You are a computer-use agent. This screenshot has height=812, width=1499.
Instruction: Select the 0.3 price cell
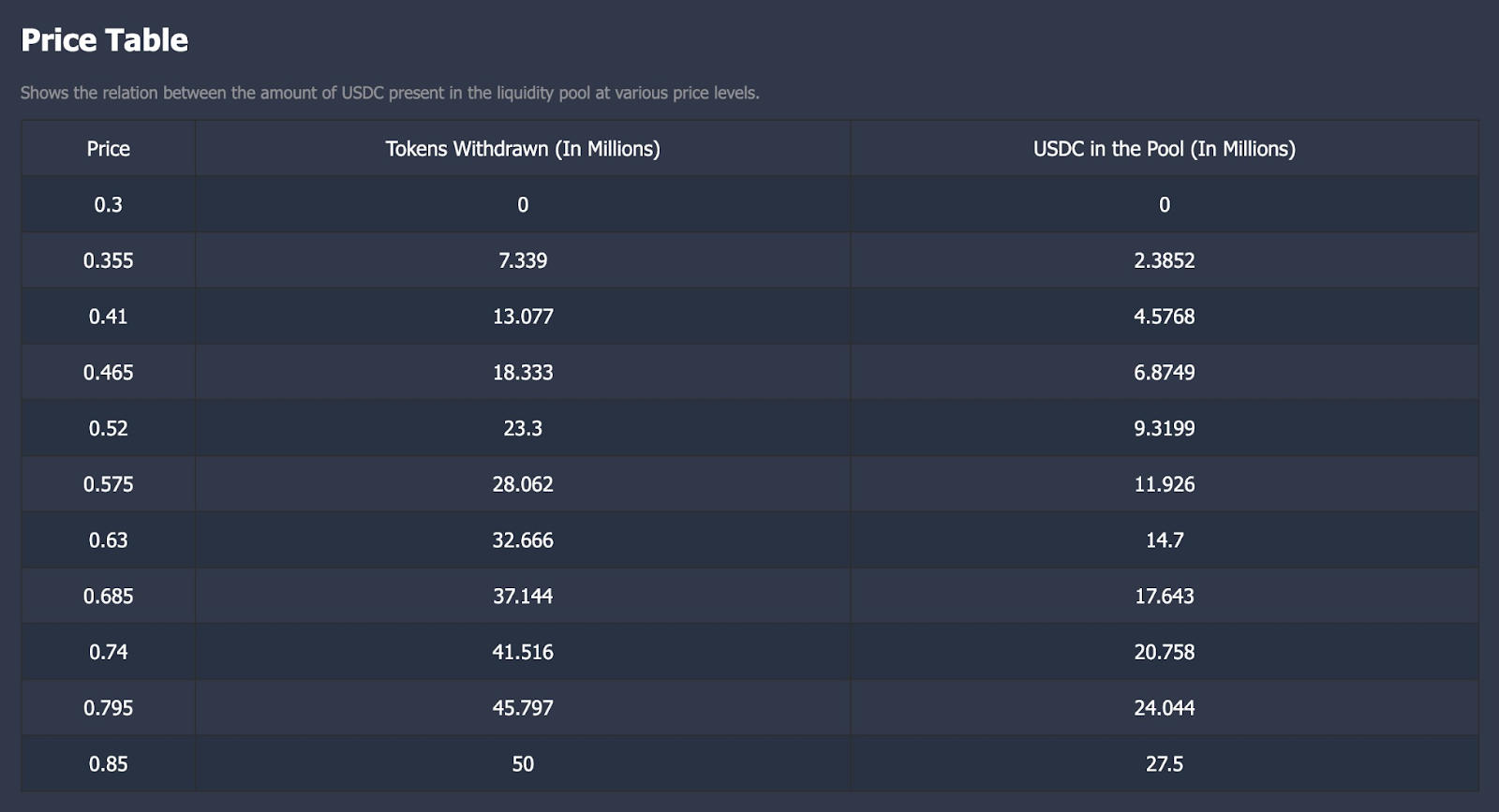tap(109, 204)
